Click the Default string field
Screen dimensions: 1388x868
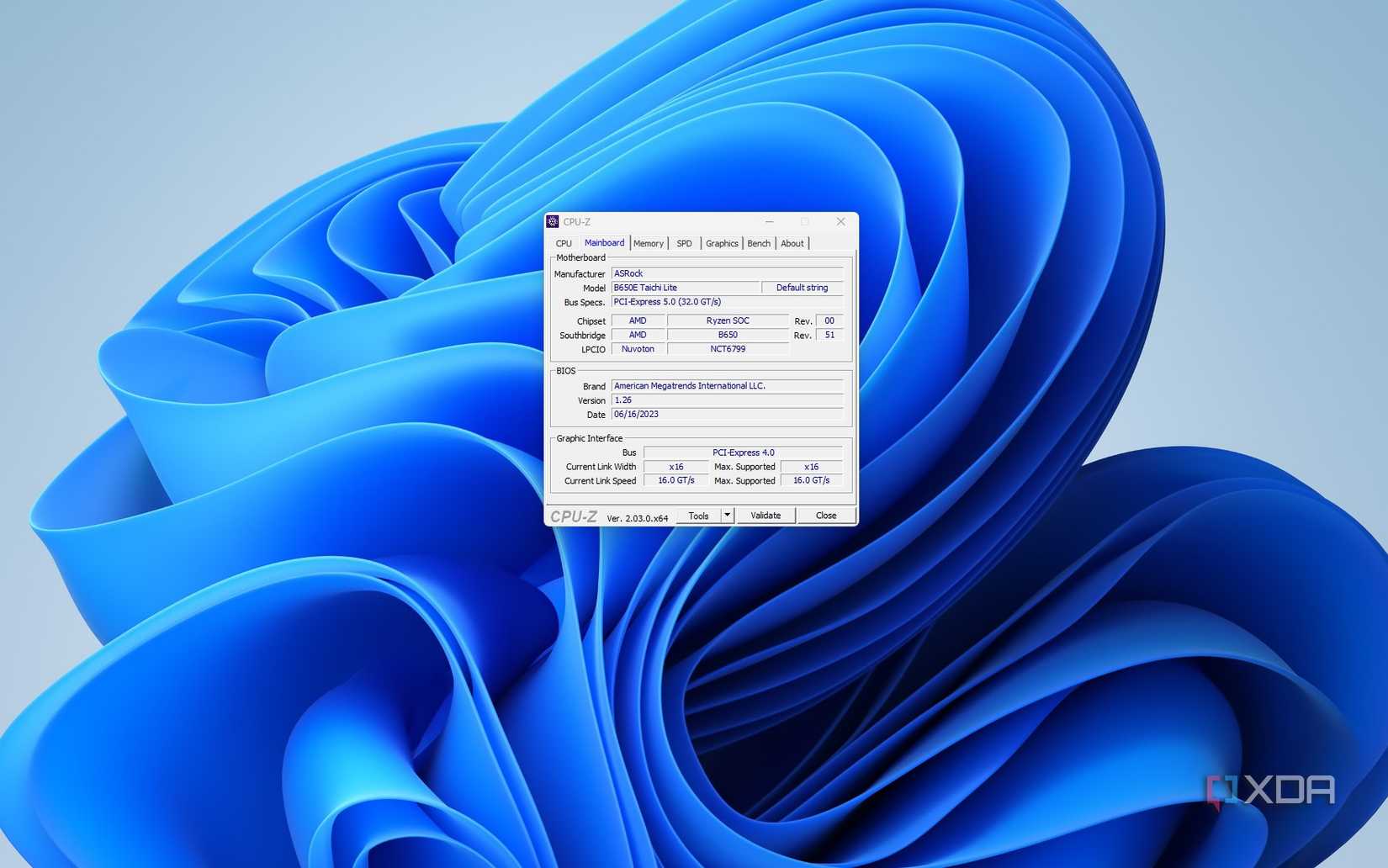pos(802,288)
